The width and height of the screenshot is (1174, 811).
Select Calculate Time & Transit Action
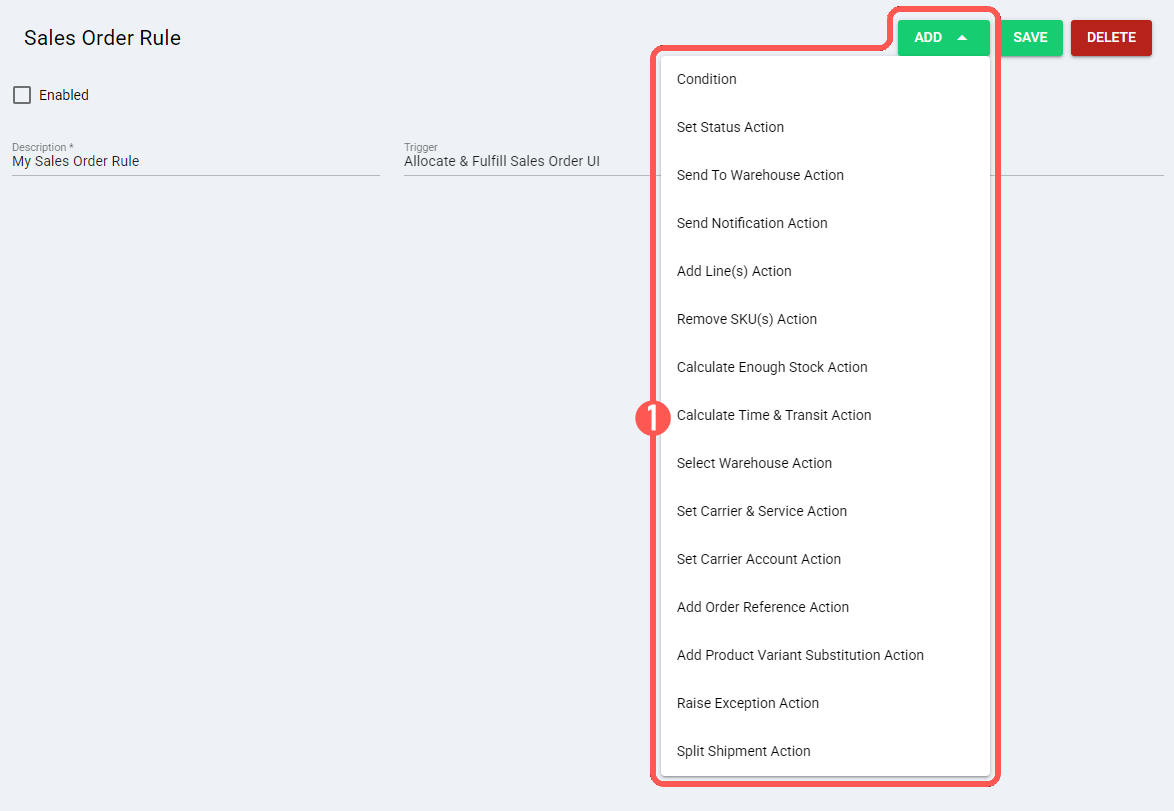(x=825, y=415)
